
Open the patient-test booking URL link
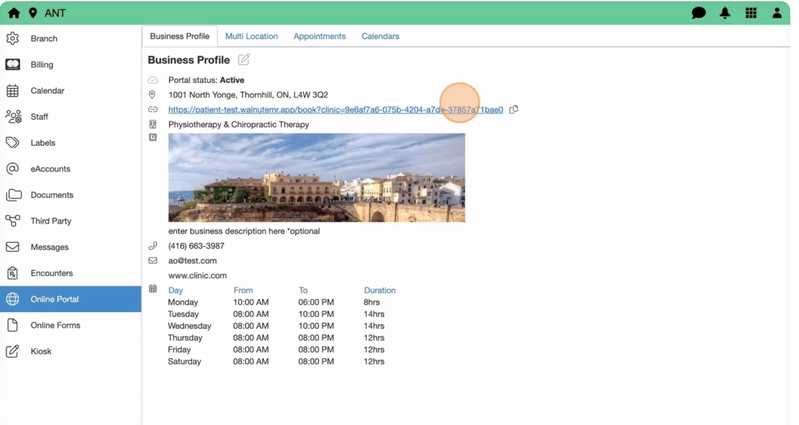click(x=335, y=110)
